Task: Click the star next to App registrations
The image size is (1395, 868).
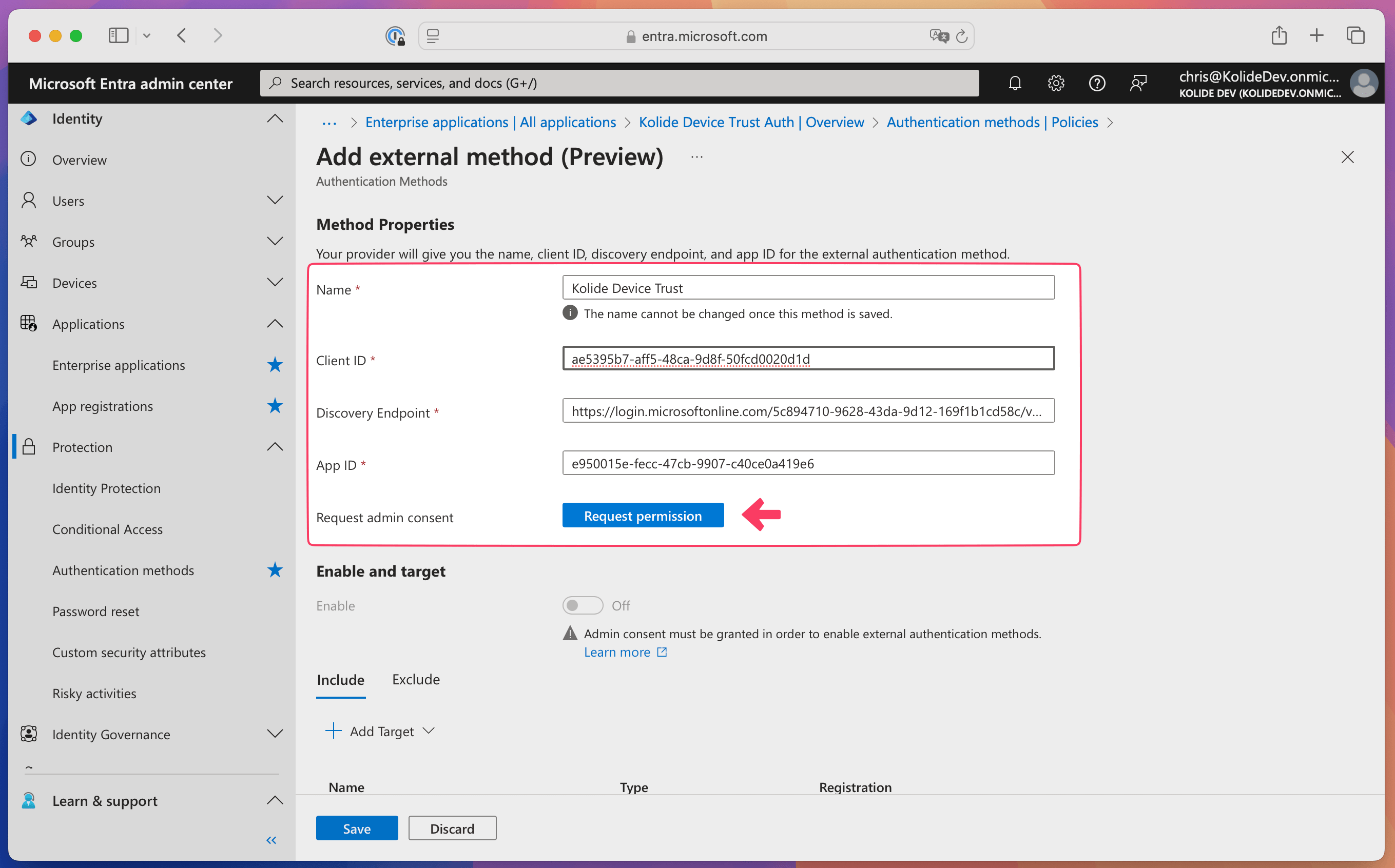Action: (x=275, y=406)
